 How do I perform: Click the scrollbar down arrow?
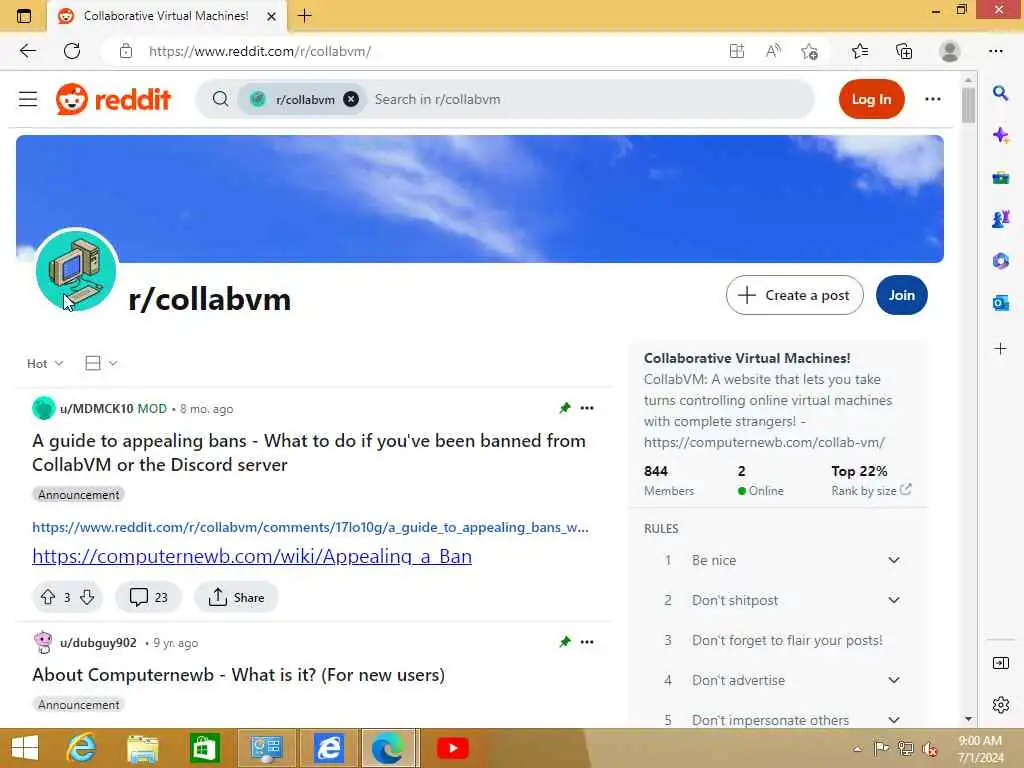point(968,719)
